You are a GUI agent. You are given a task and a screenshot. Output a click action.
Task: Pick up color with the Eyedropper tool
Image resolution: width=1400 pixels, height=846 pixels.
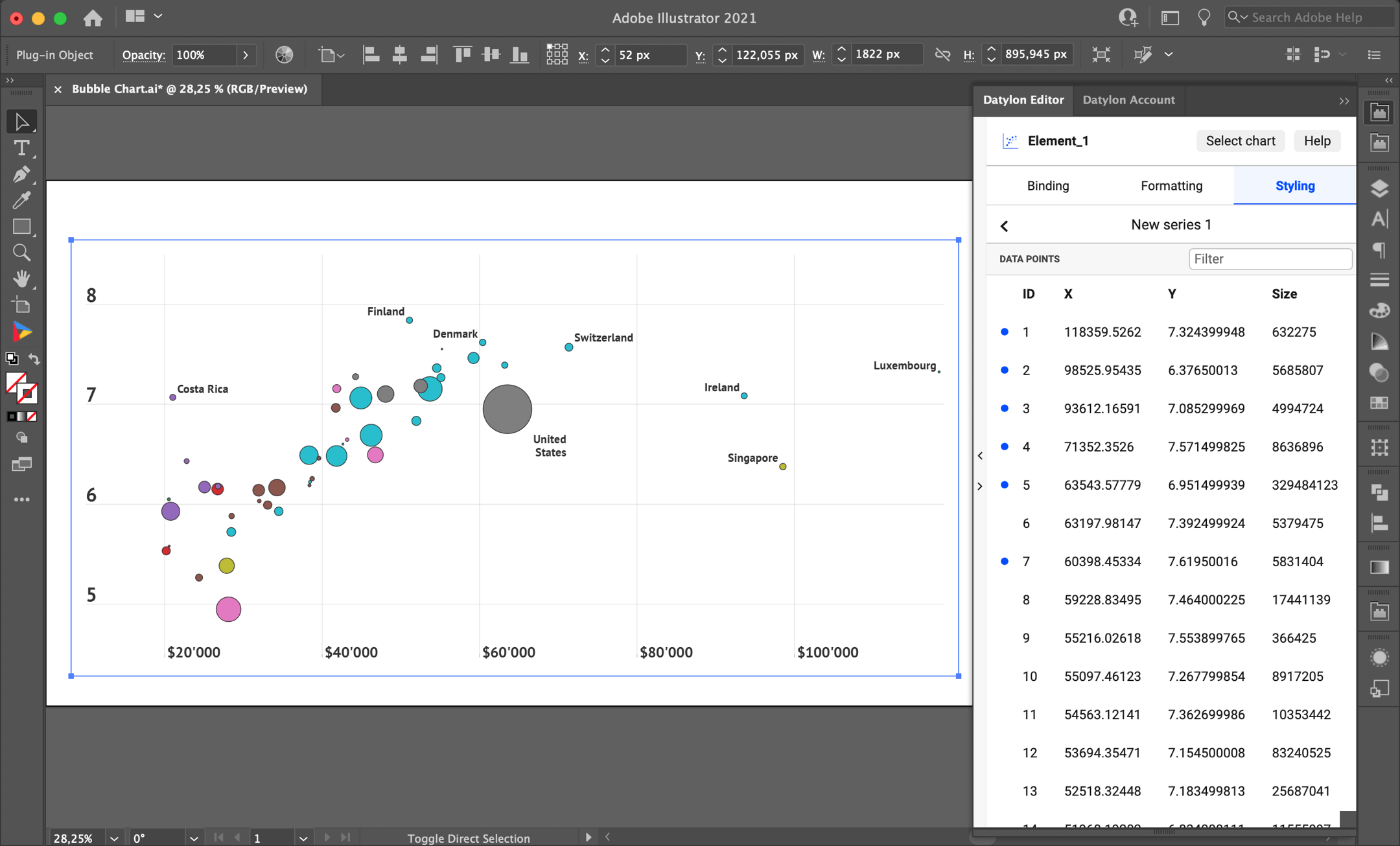22,200
